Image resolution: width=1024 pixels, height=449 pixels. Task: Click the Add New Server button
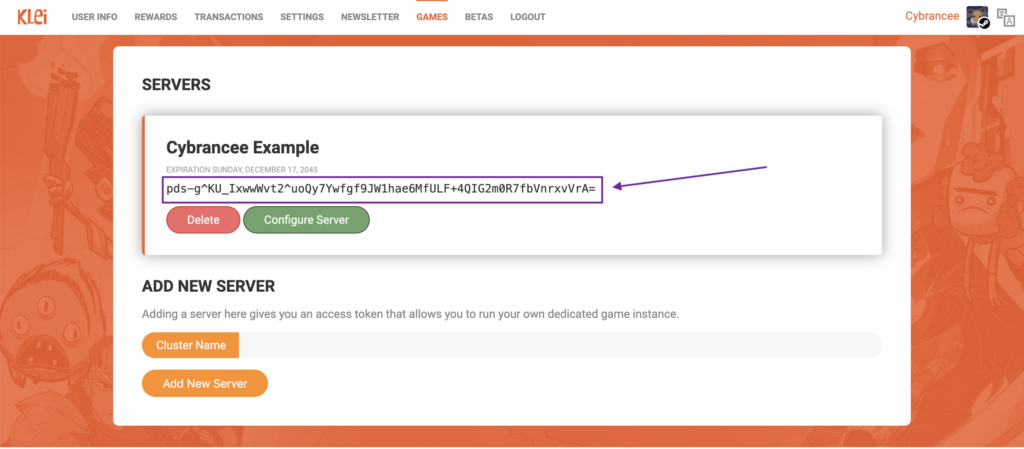(204, 384)
